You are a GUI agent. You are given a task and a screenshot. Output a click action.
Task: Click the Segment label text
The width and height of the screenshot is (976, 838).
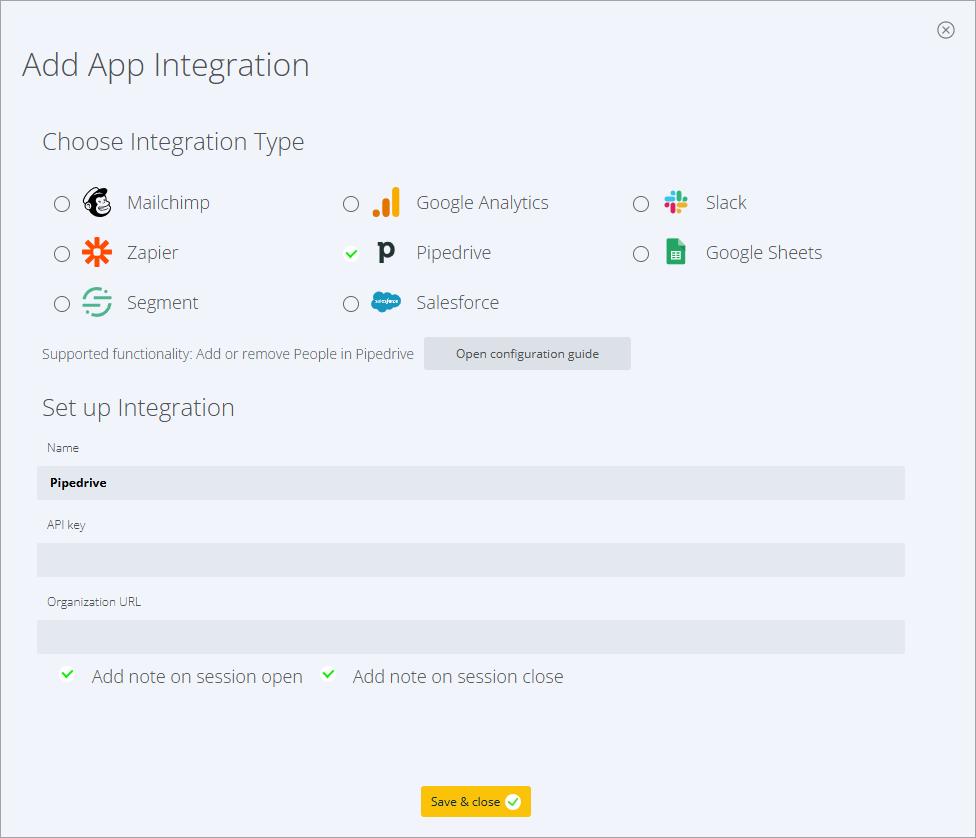click(x=162, y=303)
